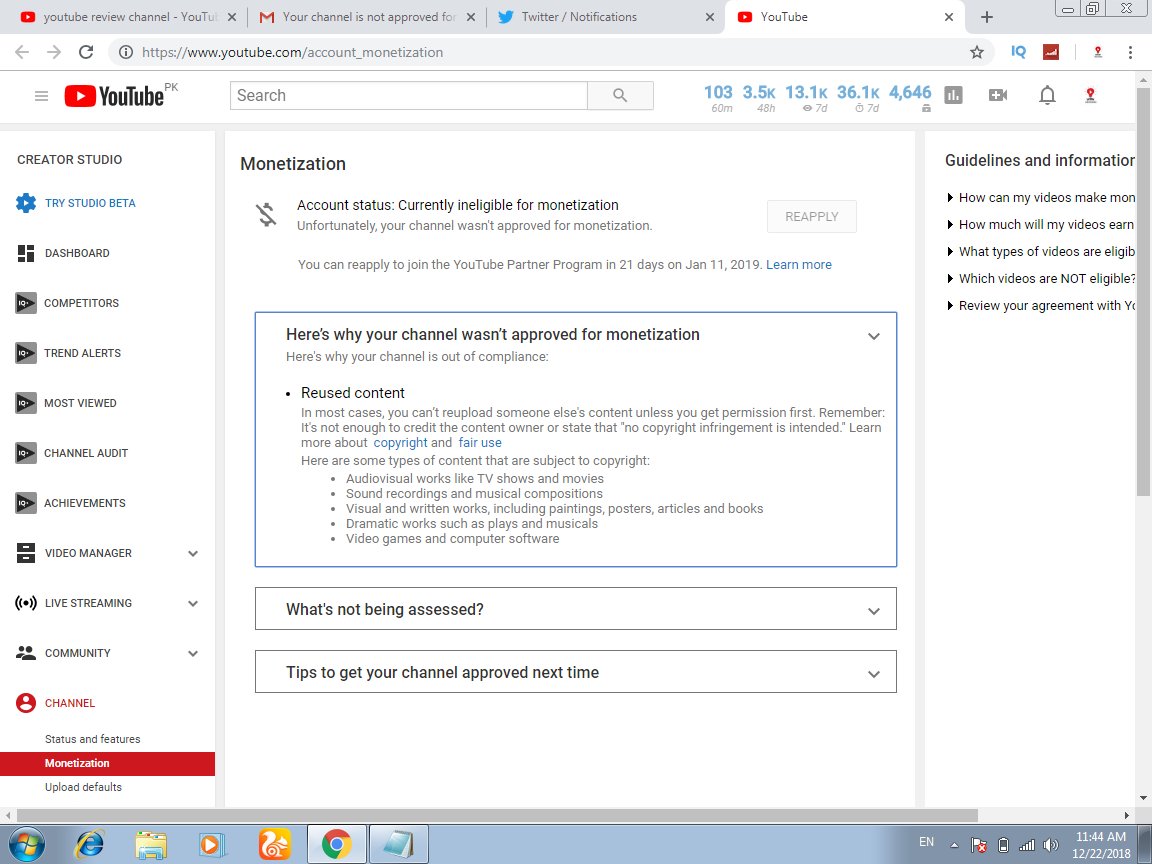
Task: Expand the Live Streaming section
Action: coord(192,603)
